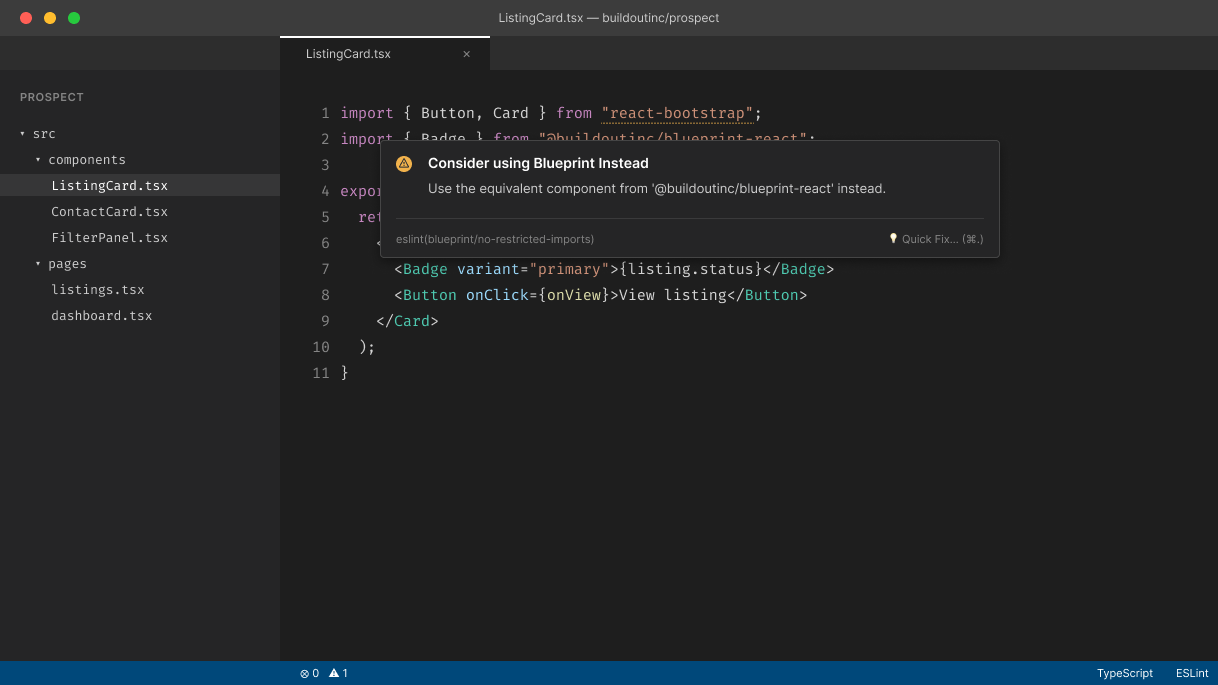Click the eslint(blueprint/no-restricted-imports) rule link
The height and width of the screenshot is (685, 1218).
tap(495, 239)
